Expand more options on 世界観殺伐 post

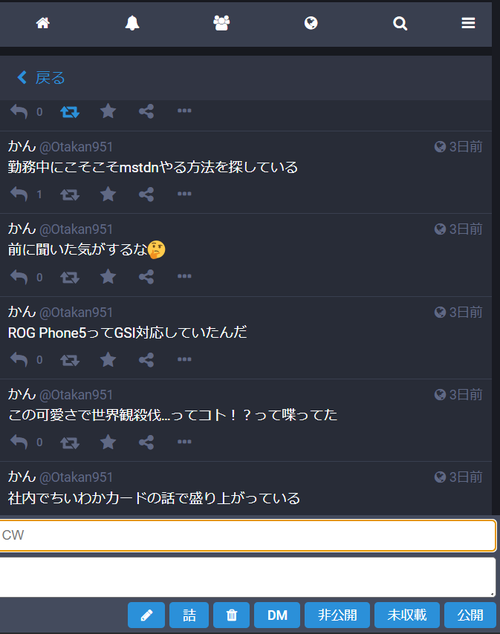(184, 442)
